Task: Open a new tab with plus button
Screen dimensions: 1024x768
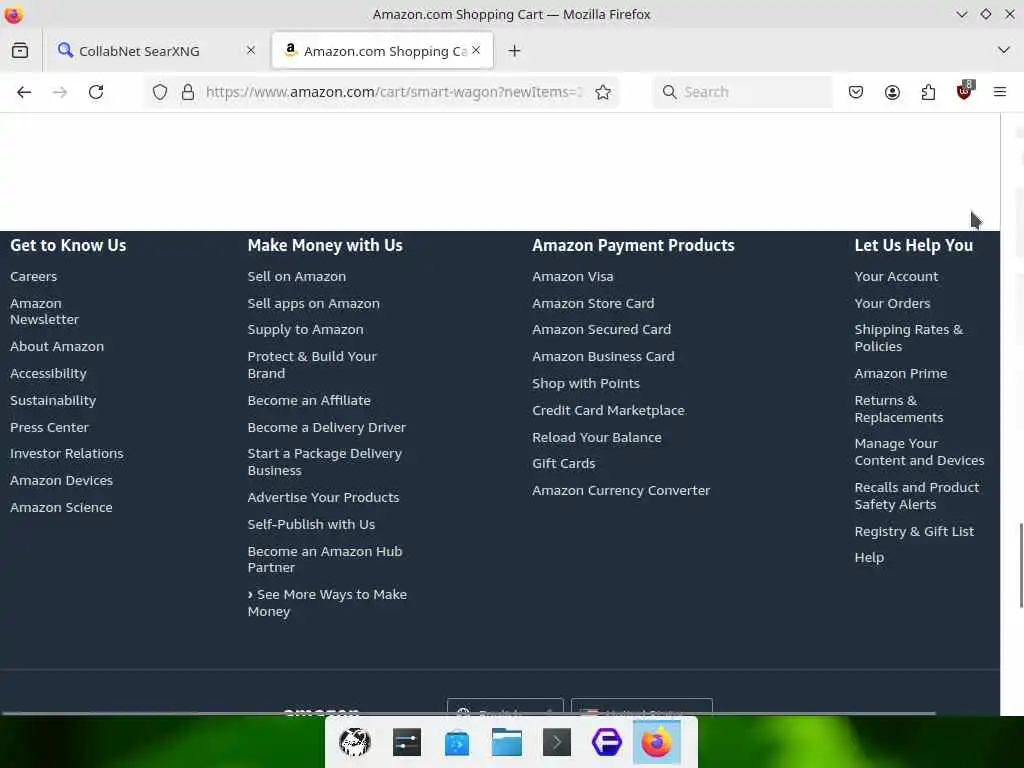Action: coord(515,50)
